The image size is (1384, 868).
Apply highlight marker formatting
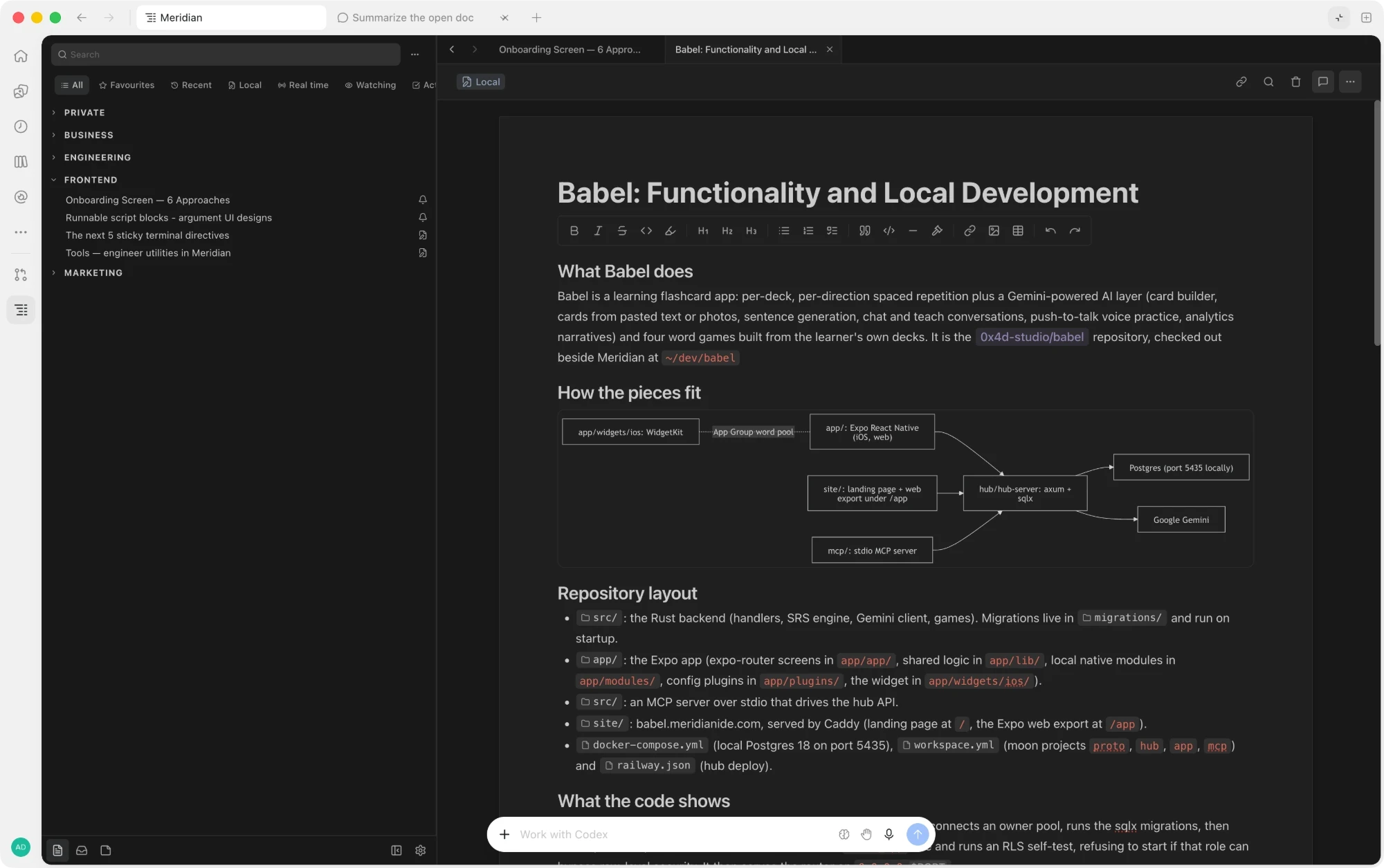tap(670, 231)
